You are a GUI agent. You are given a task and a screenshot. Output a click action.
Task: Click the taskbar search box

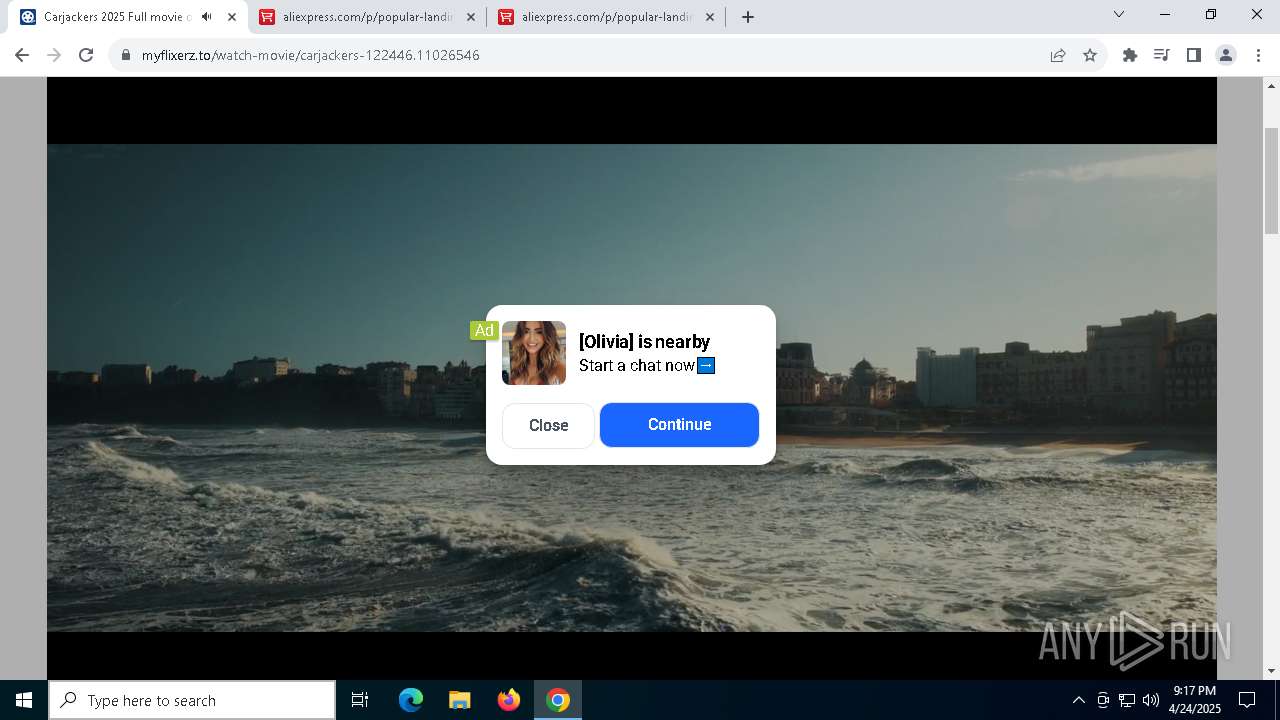click(192, 700)
